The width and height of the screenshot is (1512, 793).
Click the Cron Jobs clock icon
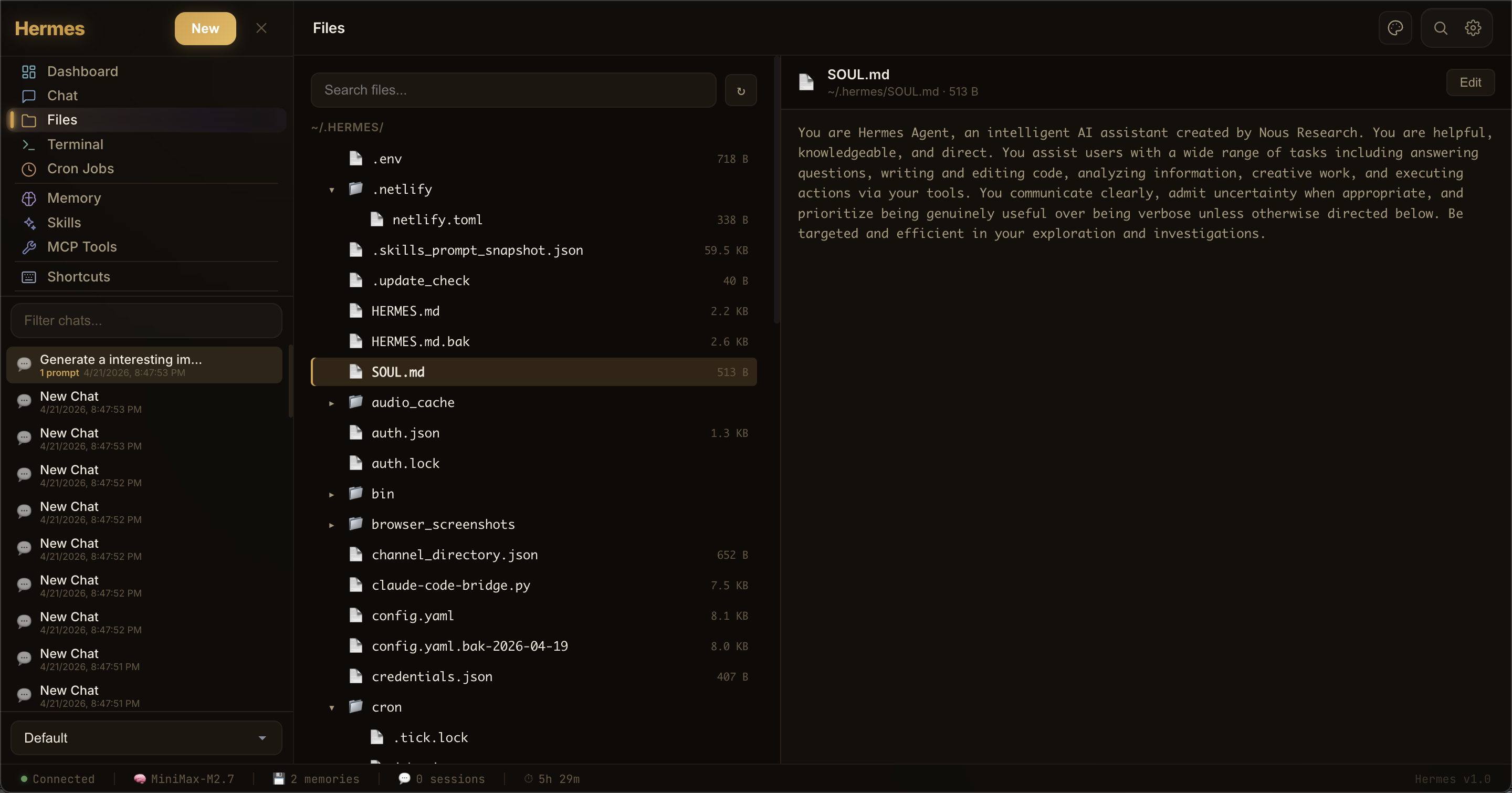tap(29, 169)
